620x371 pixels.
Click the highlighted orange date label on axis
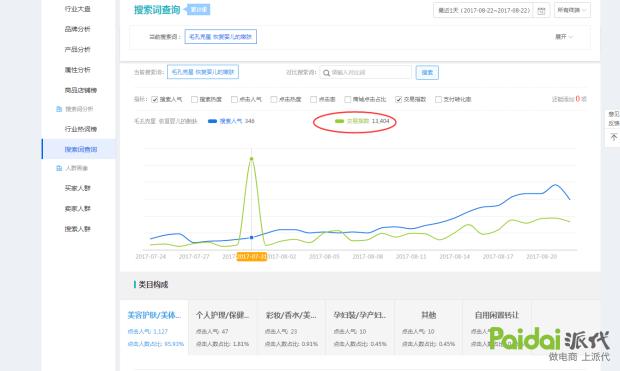click(251, 257)
